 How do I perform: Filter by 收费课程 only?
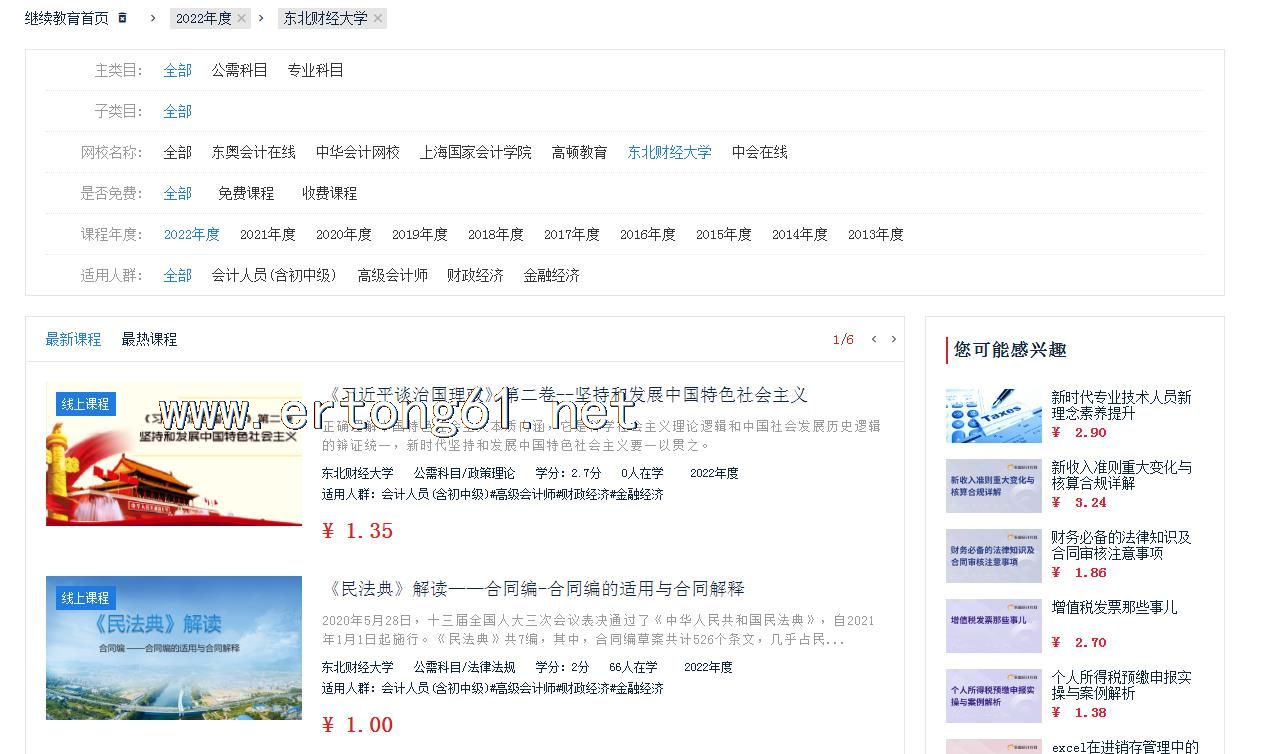click(329, 193)
